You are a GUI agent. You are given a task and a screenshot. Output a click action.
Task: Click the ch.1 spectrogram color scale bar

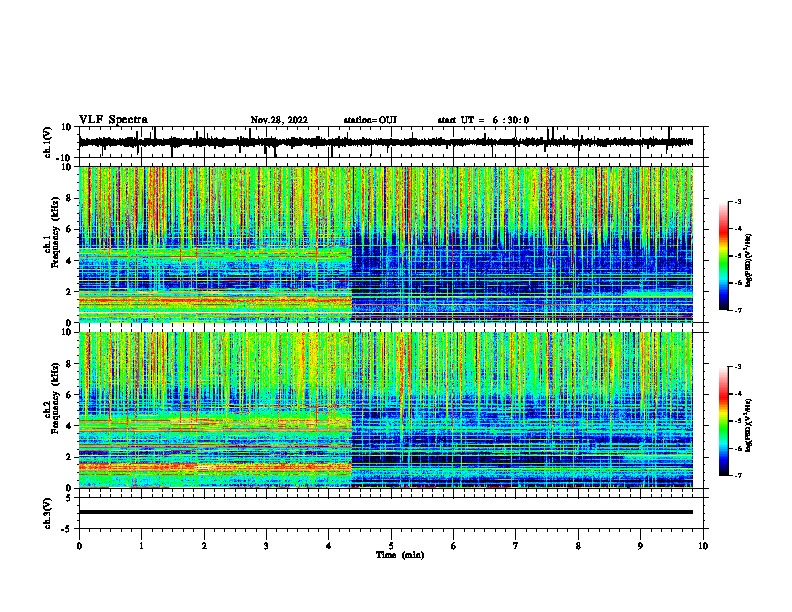click(724, 256)
